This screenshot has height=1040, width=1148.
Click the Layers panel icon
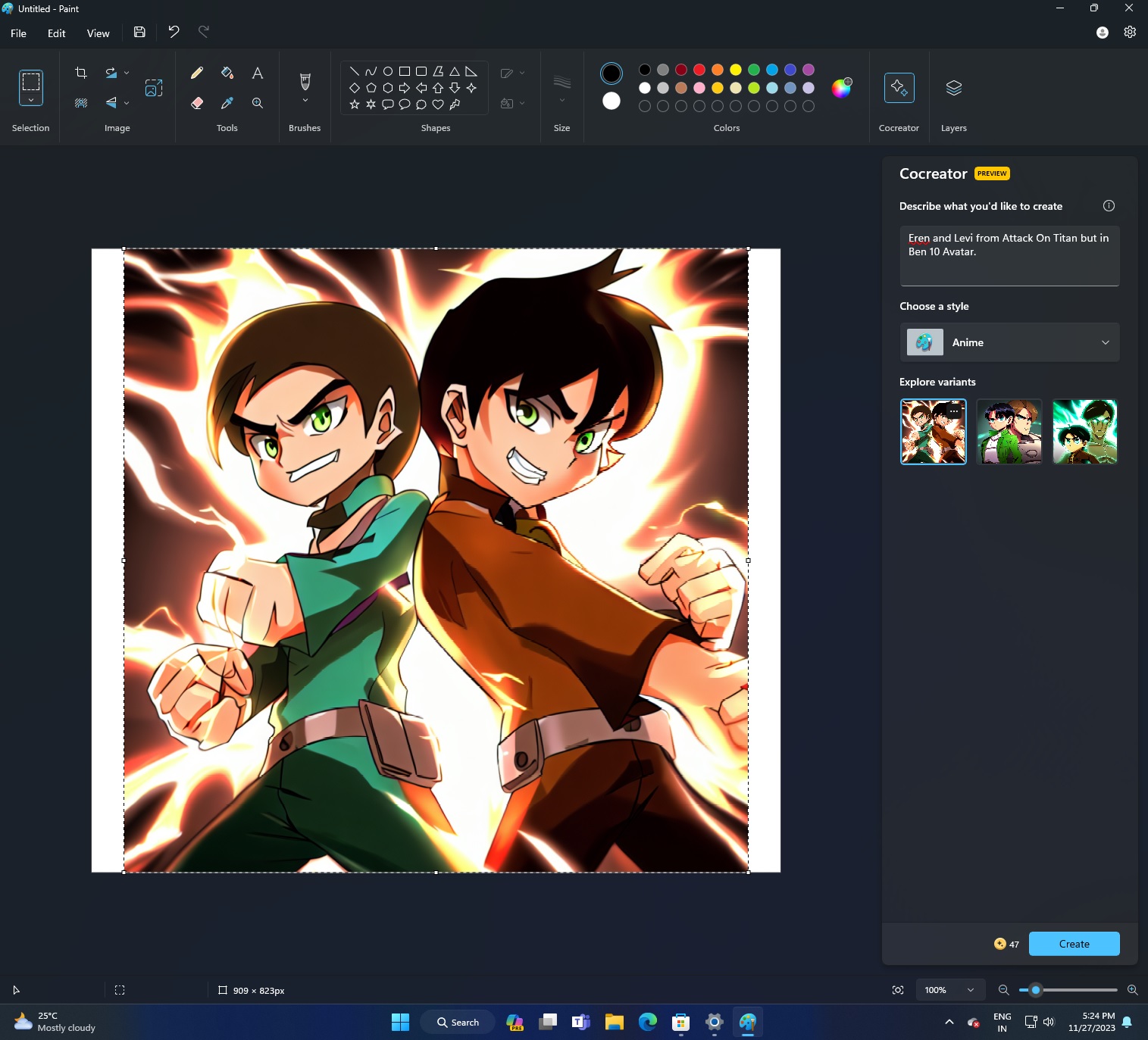pyautogui.click(x=952, y=88)
